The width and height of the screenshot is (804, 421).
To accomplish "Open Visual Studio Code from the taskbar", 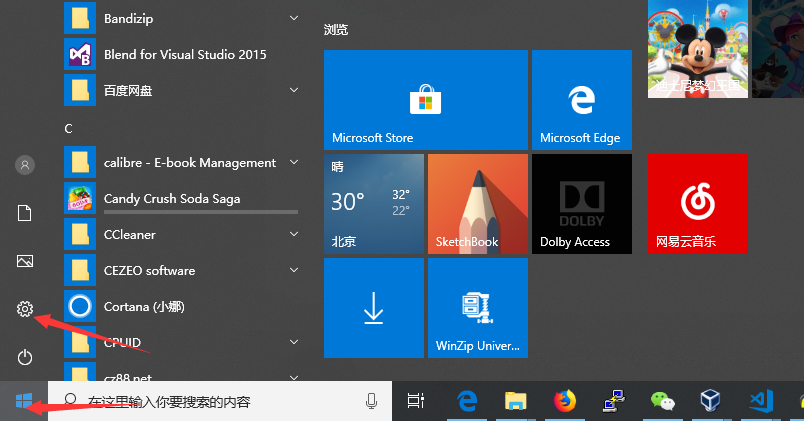I will click(760, 401).
